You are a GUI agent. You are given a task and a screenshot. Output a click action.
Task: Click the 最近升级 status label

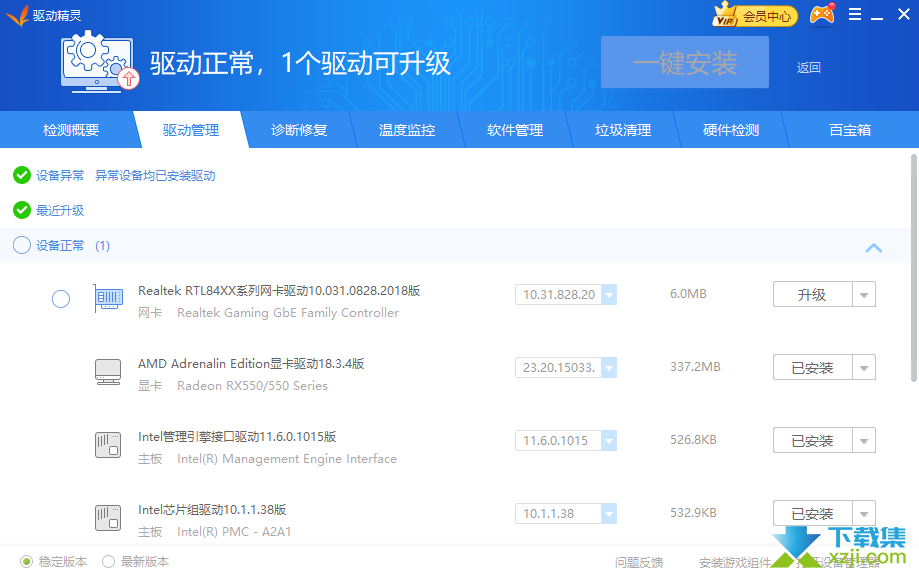(60, 211)
